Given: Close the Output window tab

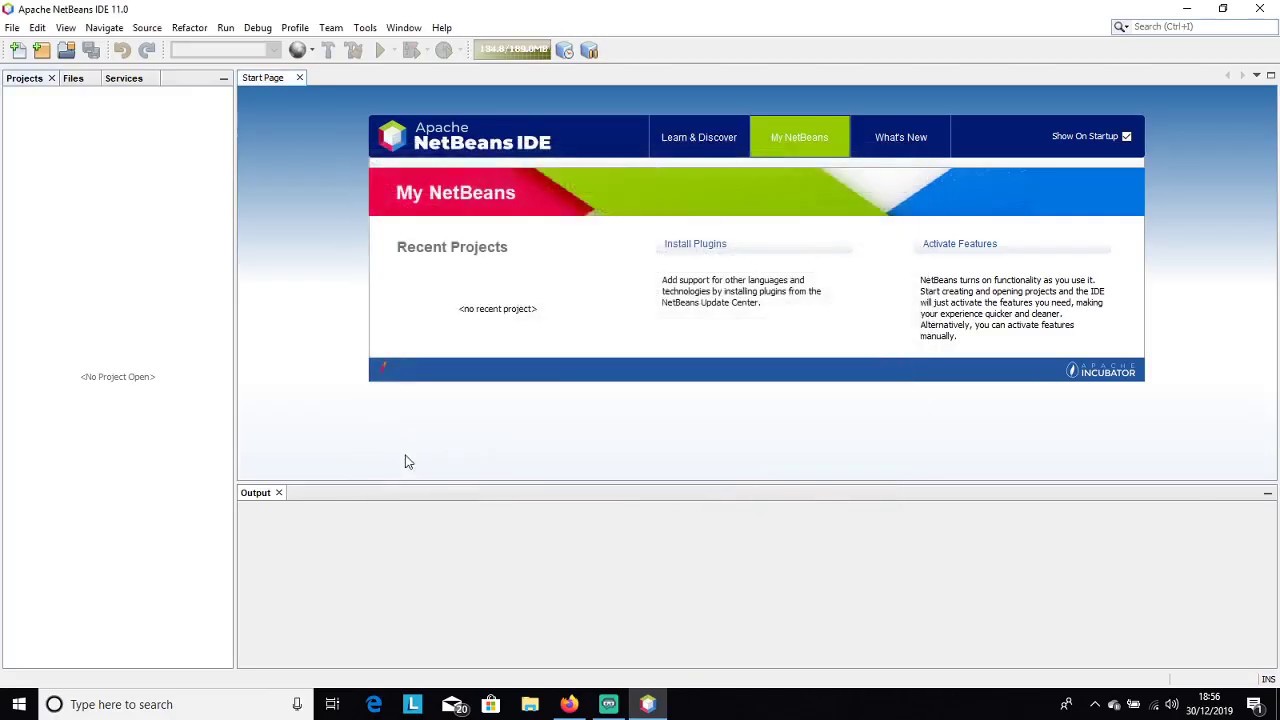Looking at the screenshot, I should pyautogui.click(x=279, y=493).
